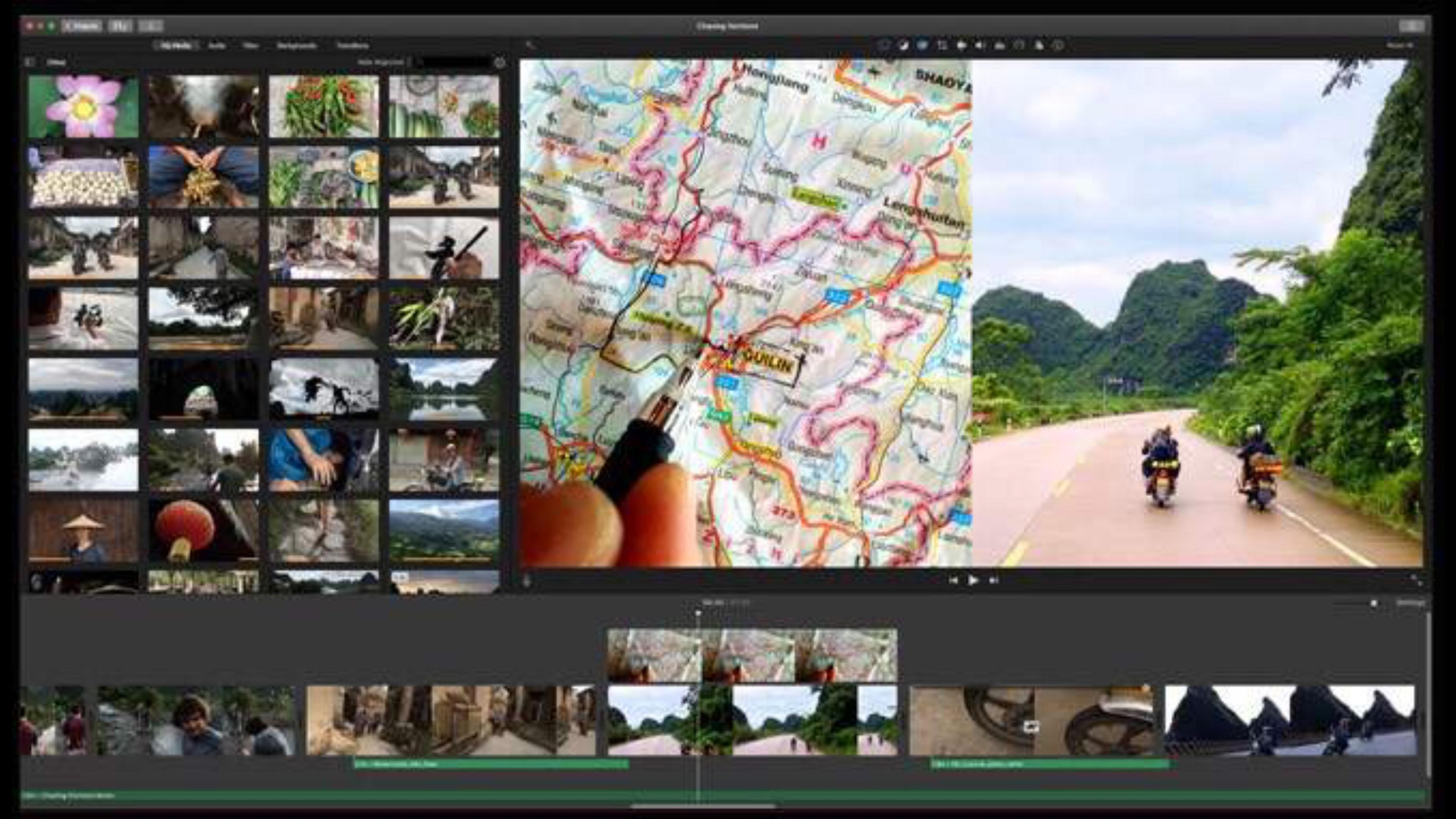Viewport: 1456px width, 819px height.
Task: Open the timeline Settings dropdown
Action: point(1411,603)
